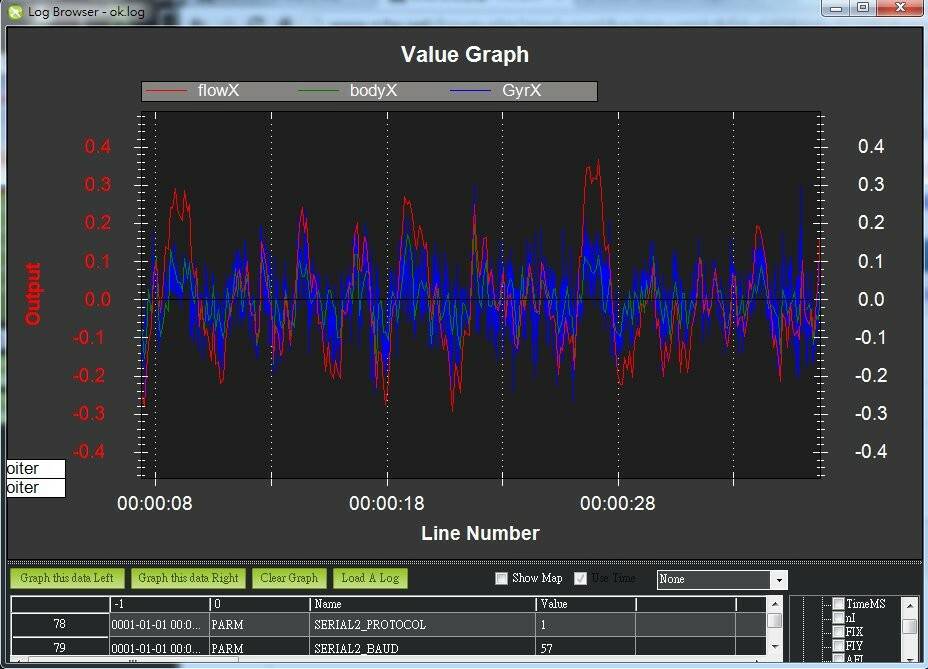Click the table's scroll down arrow
This screenshot has height=669, width=928.
pos(775,647)
